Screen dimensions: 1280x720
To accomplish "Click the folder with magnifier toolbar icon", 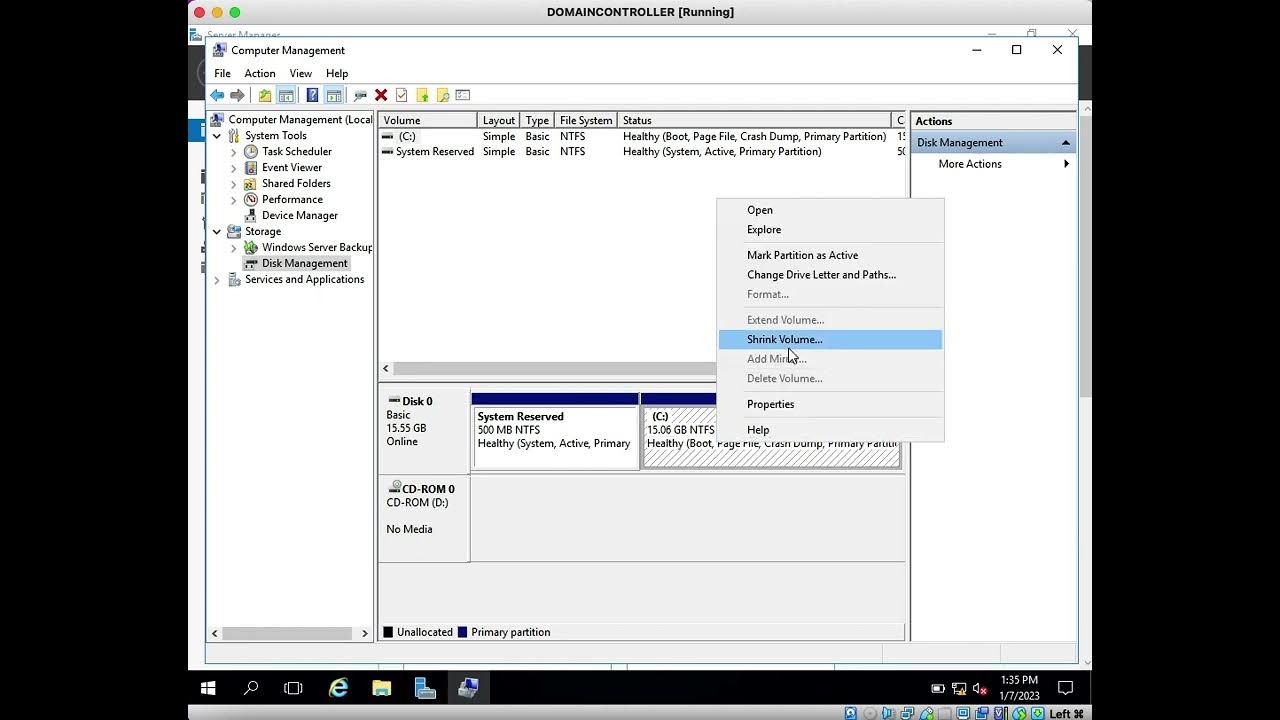I will tap(443, 95).
